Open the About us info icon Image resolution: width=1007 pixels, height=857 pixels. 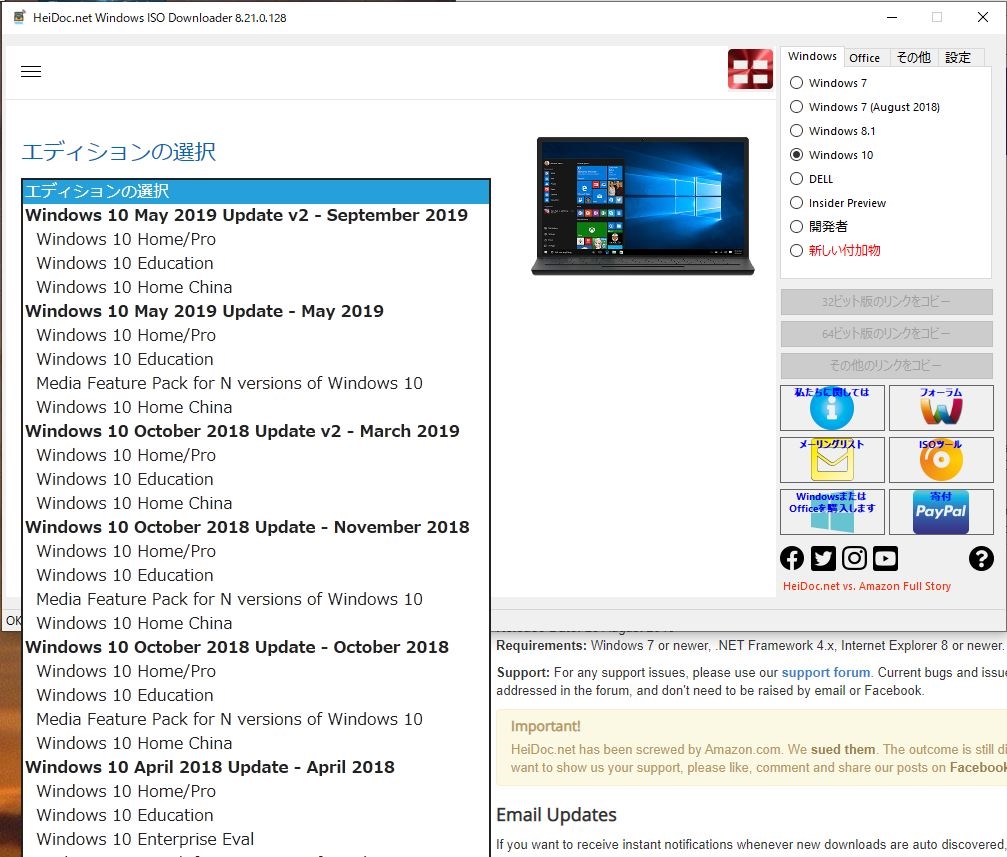[832, 408]
